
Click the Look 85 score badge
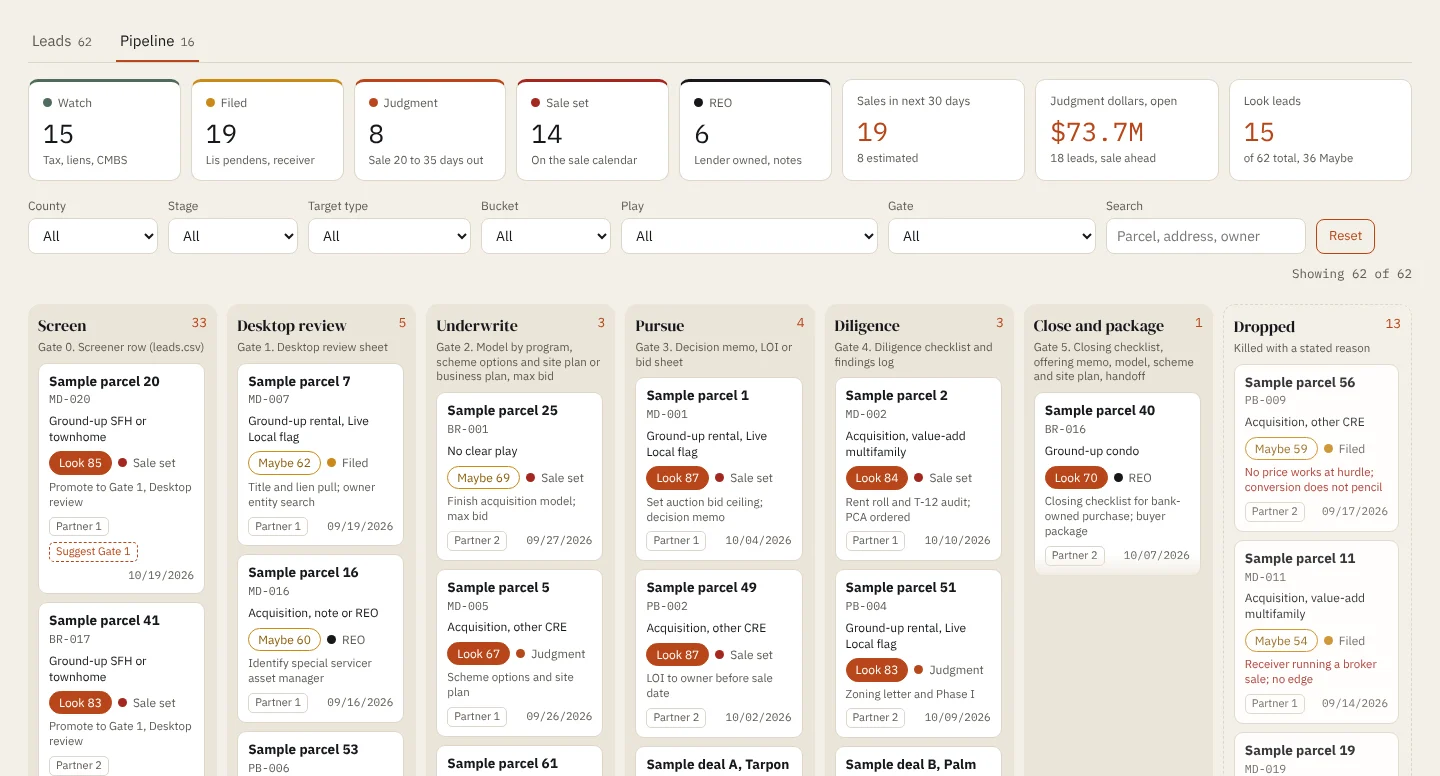coord(80,463)
